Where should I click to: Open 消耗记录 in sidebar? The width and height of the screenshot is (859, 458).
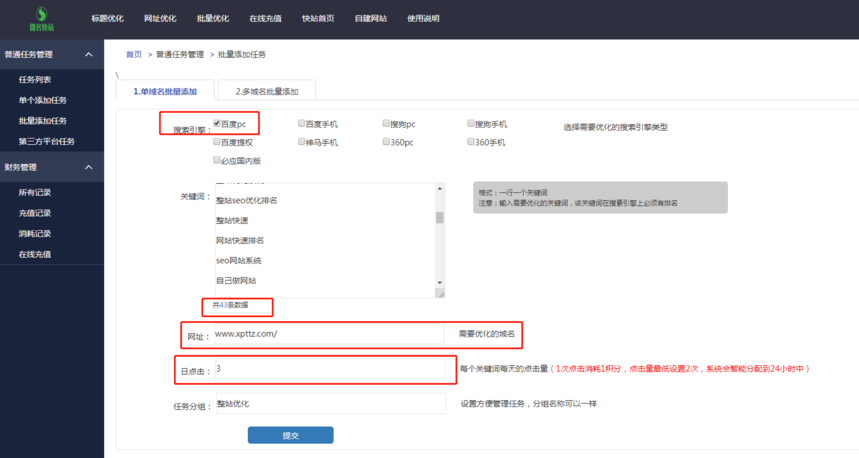pyautogui.click(x=35, y=233)
